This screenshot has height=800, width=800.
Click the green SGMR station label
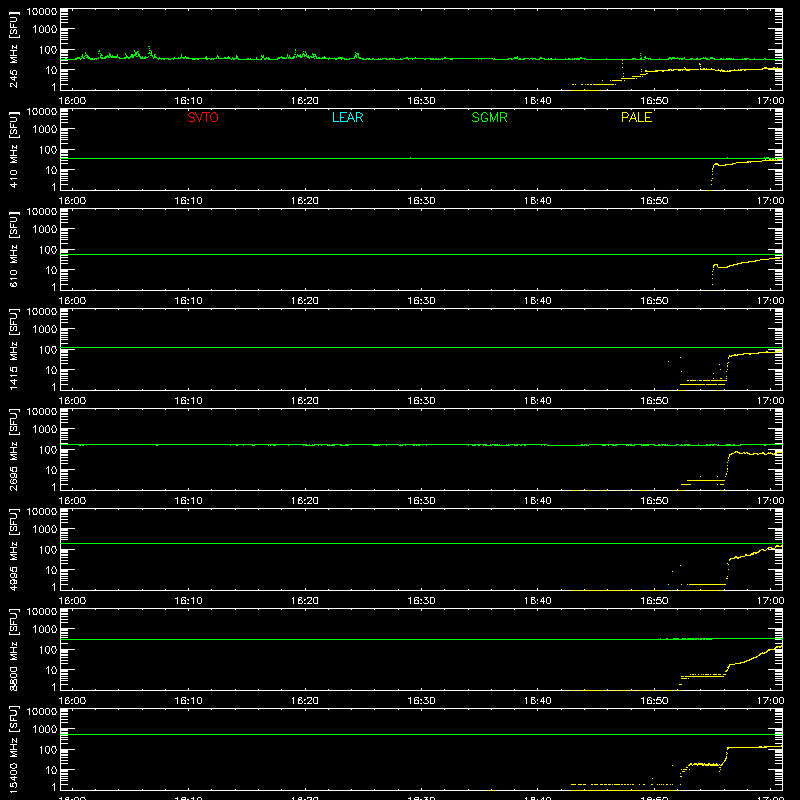pos(489,117)
